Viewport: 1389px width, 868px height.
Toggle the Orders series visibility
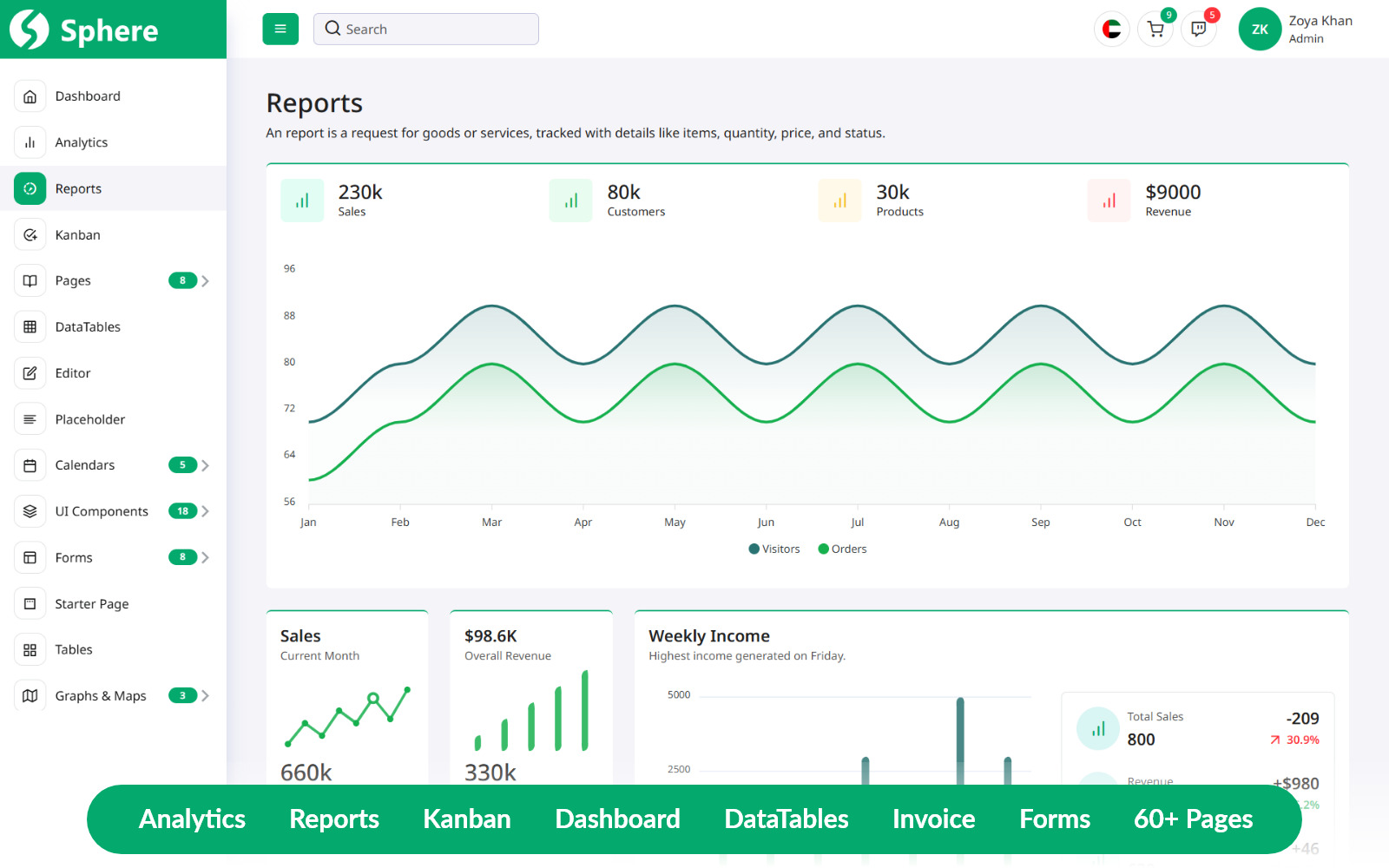pos(840,549)
